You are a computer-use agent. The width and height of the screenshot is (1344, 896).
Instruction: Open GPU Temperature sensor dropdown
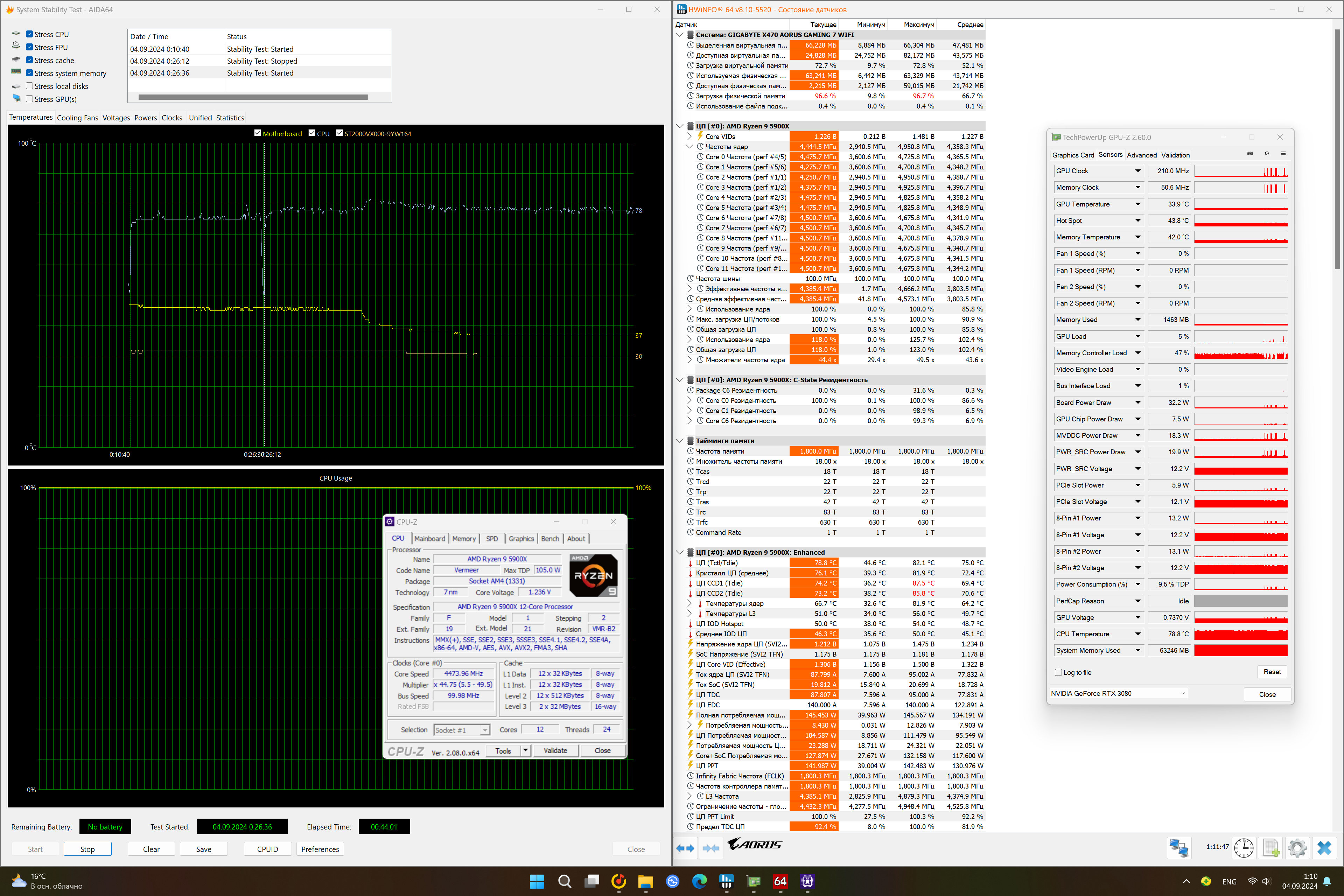click(1137, 204)
